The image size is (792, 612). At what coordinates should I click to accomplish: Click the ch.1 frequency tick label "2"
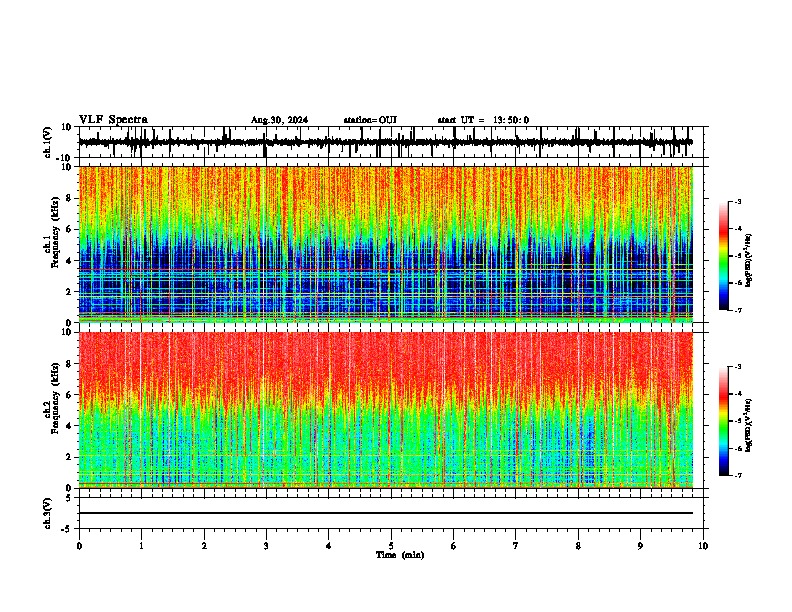[69, 292]
